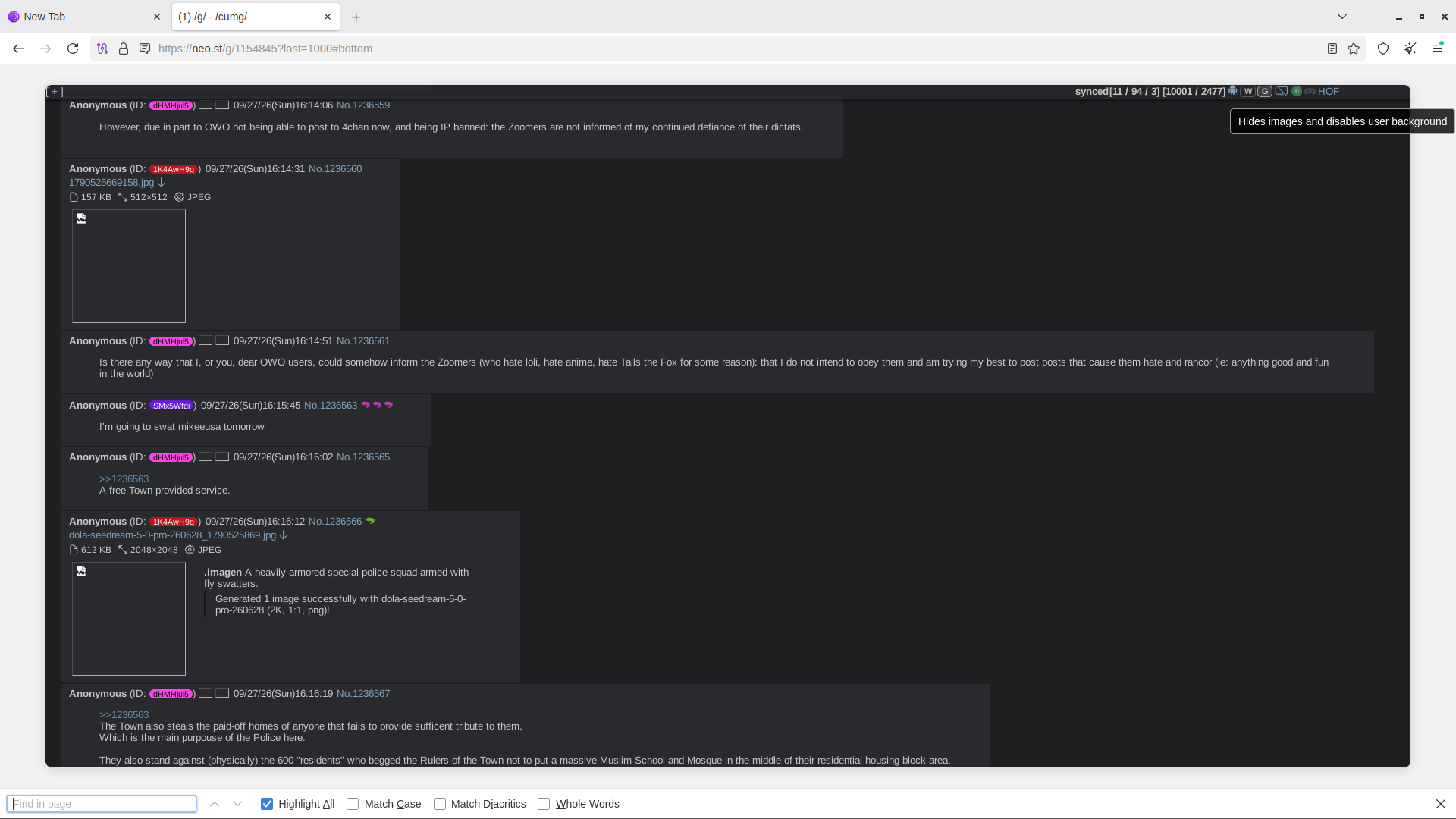Click the Android icon in thread status bar
The image size is (1456, 819).
1233,91
